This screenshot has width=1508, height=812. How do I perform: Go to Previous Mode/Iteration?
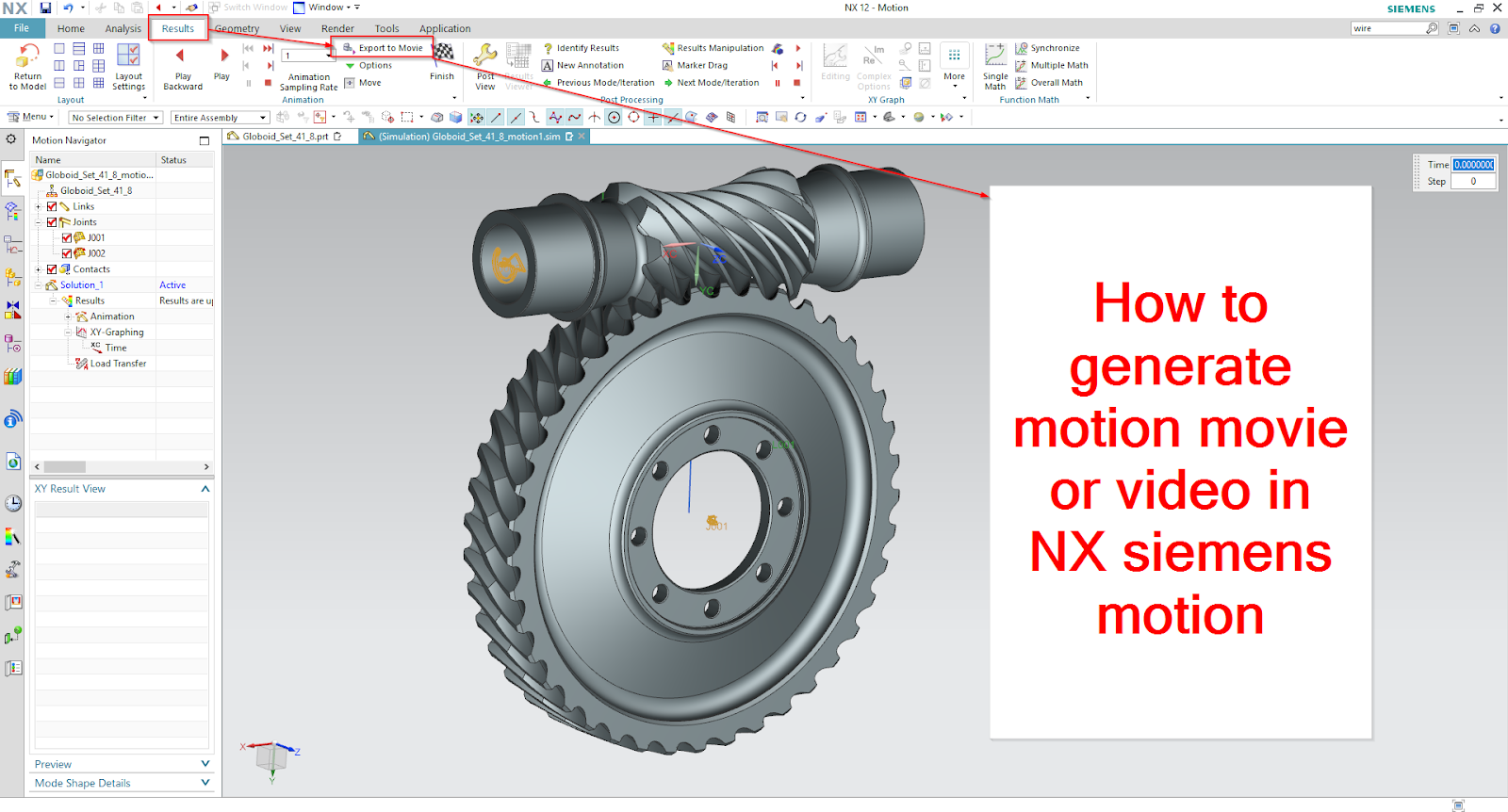[x=598, y=83]
